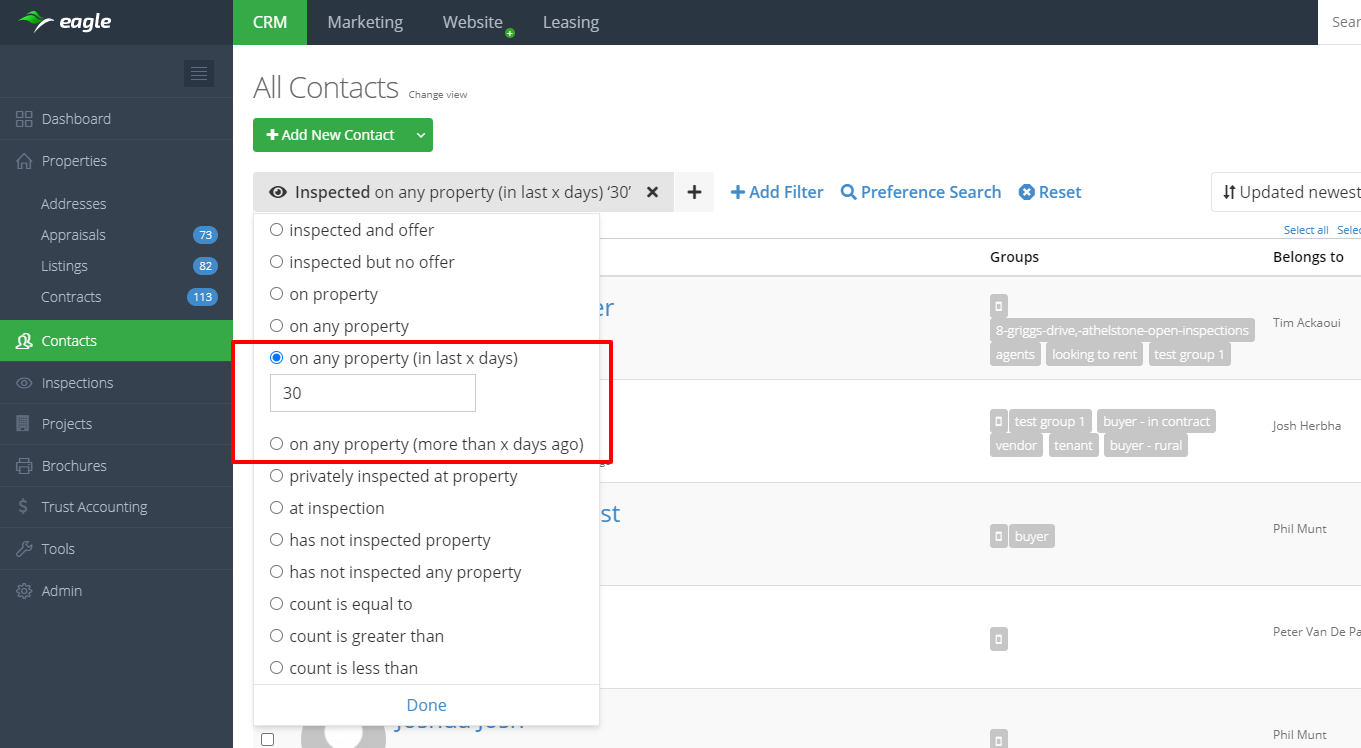Go to Inspections in the sidebar
1361x748 pixels.
tap(77, 383)
